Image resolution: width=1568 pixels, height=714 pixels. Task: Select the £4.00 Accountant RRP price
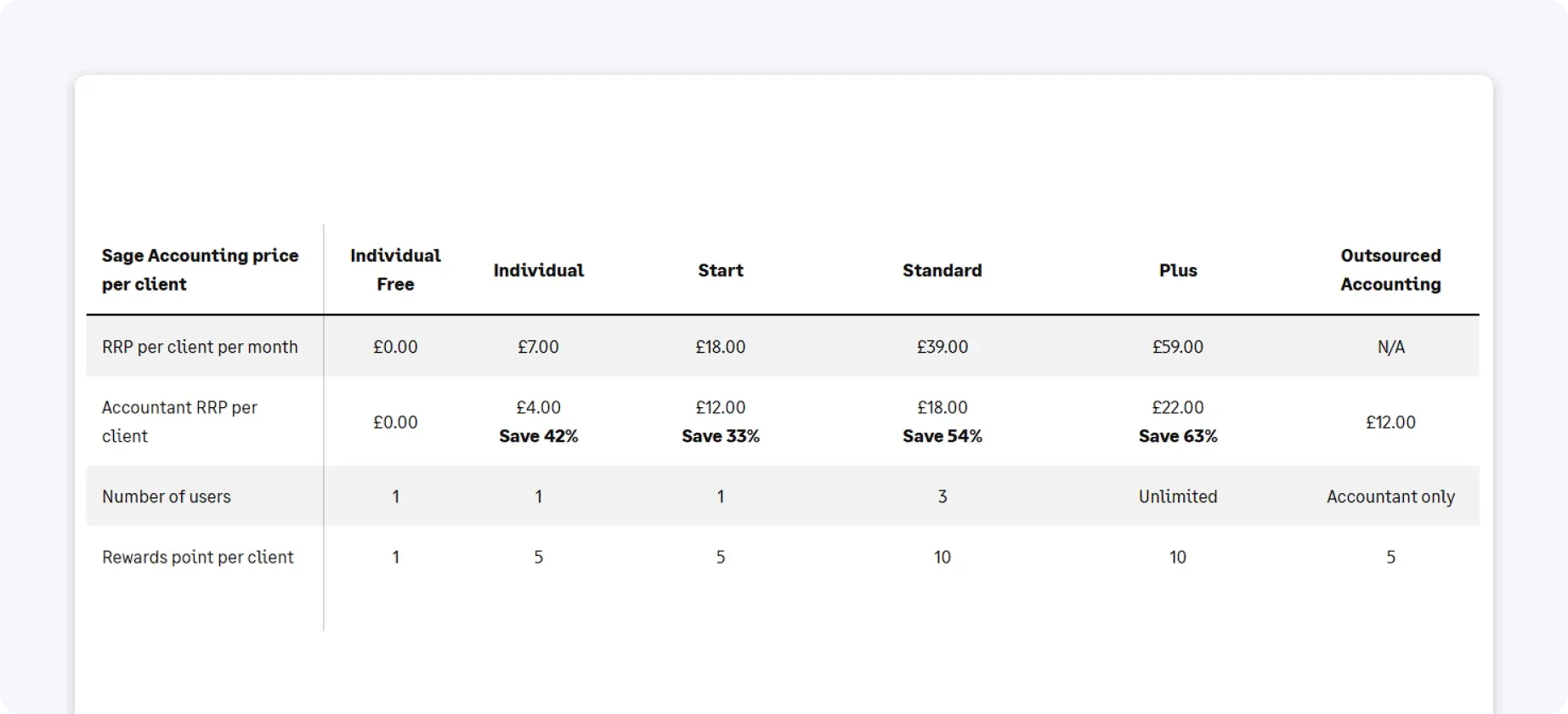pos(538,407)
